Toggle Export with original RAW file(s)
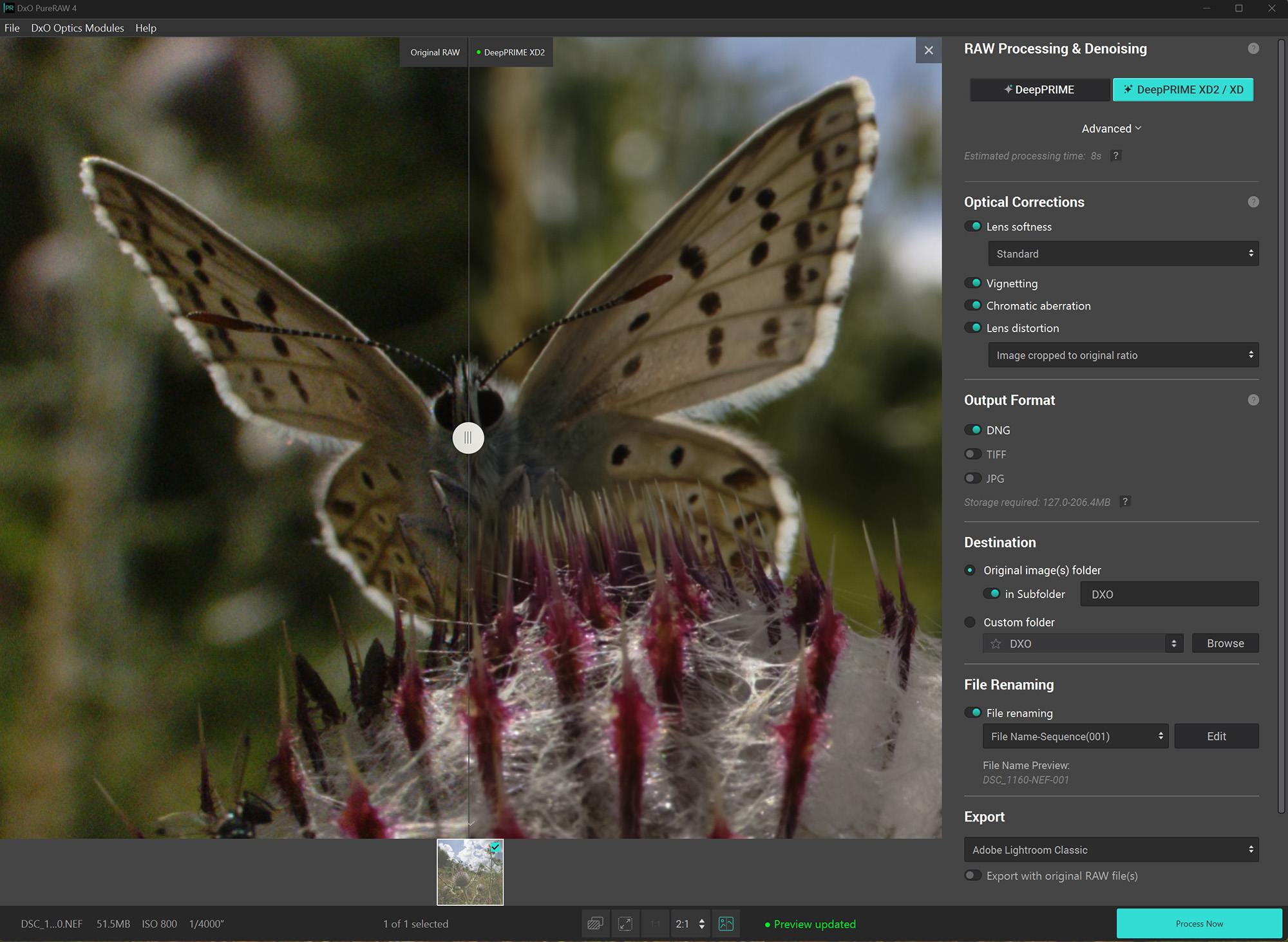 point(972,876)
